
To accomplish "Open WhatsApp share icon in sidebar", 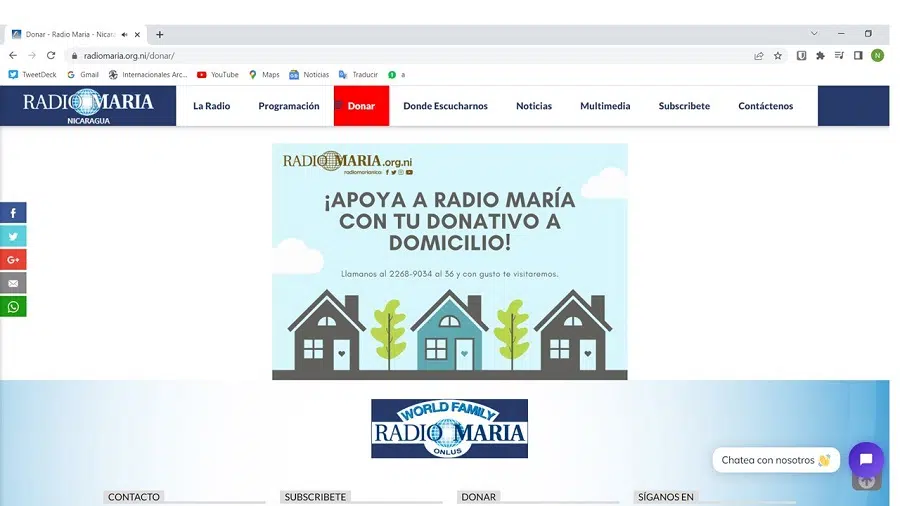I will point(13,307).
